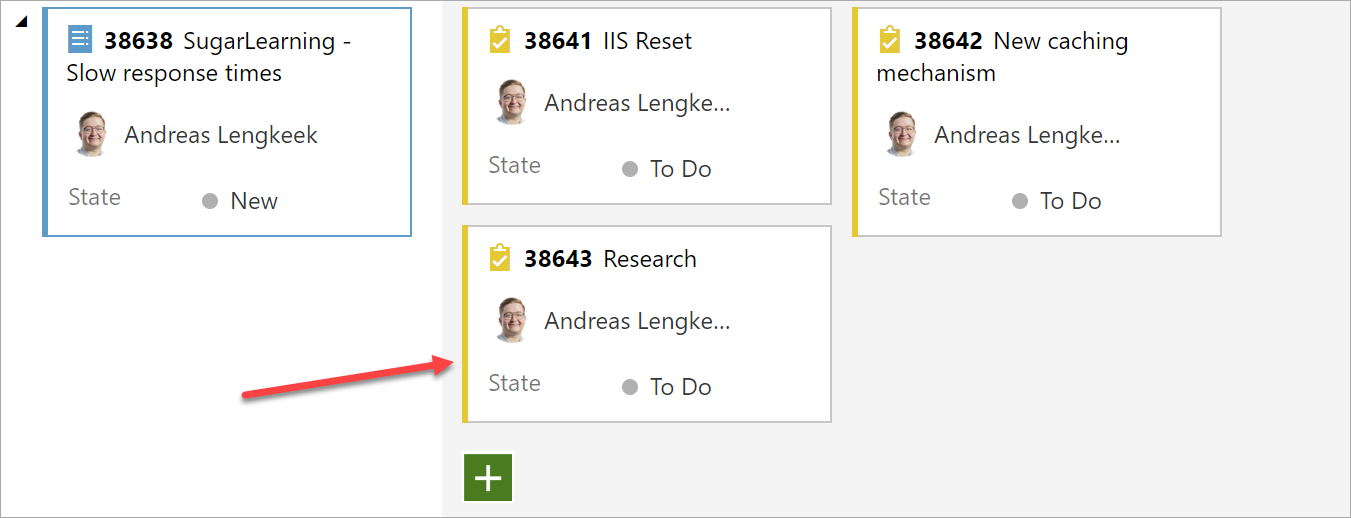Click the product backlog item icon on card 38638

point(79,40)
